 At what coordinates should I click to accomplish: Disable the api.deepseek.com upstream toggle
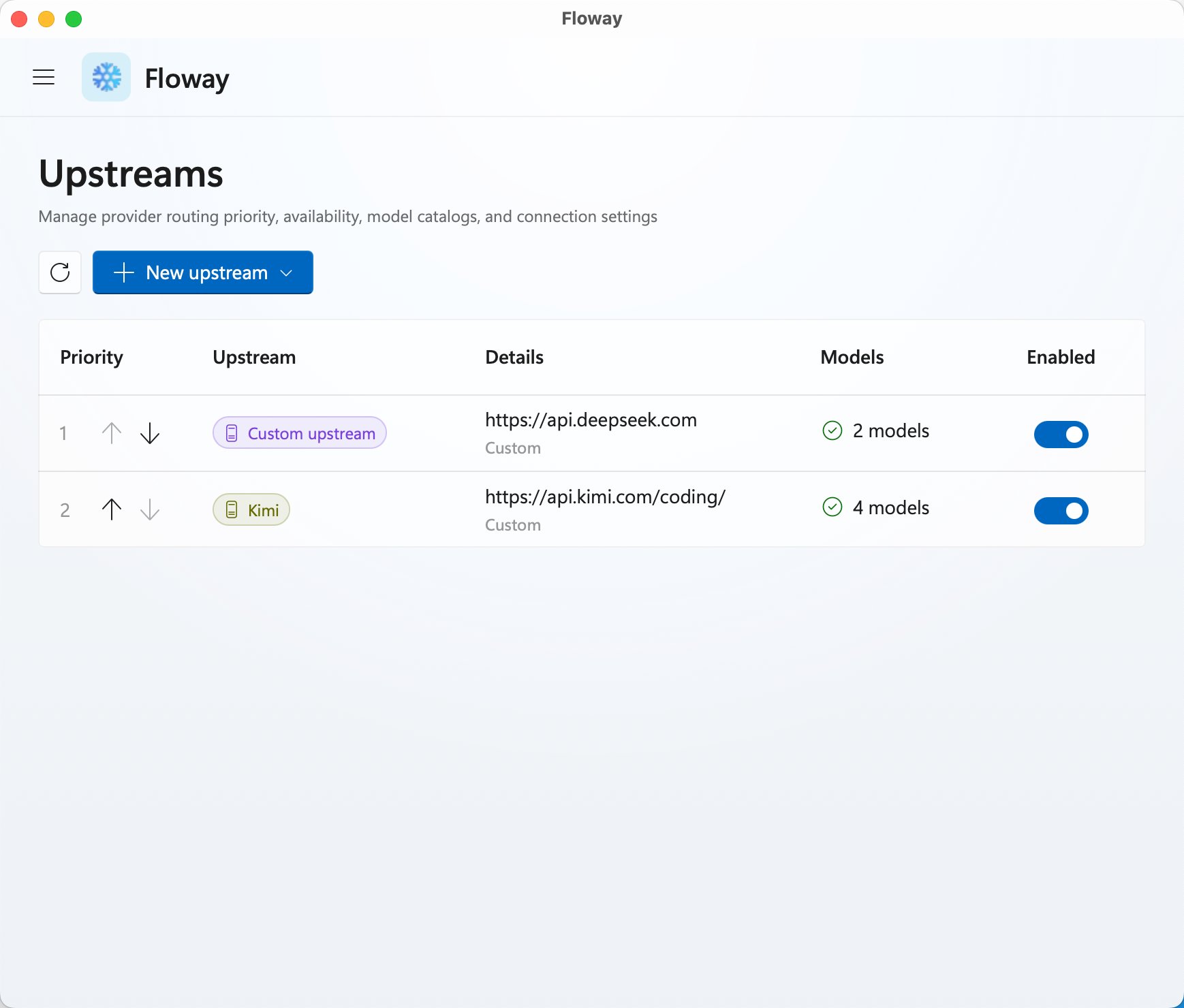click(1061, 435)
